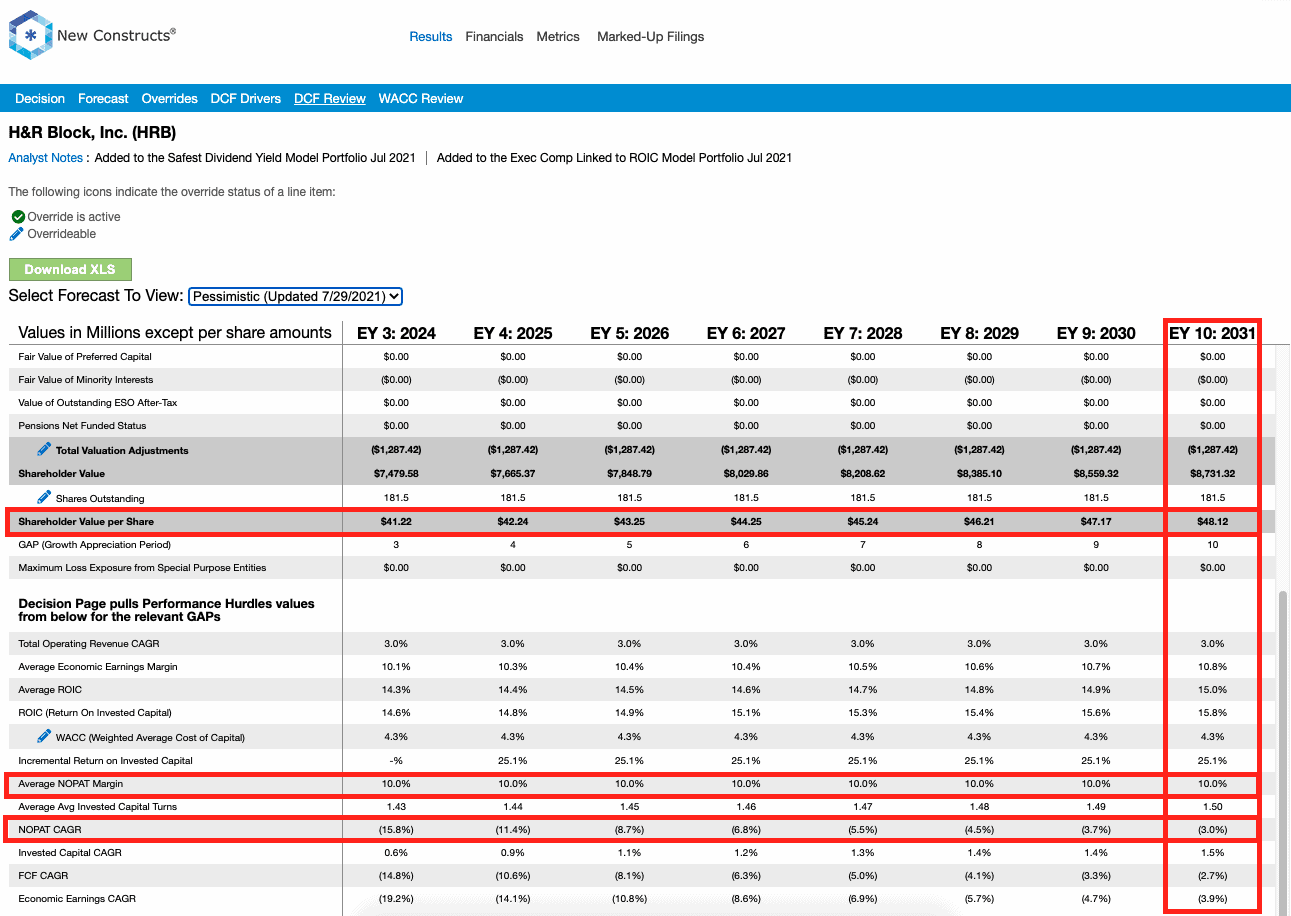Click the vertical scrollbar thumb
1291x916 pixels.
point(1283,750)
